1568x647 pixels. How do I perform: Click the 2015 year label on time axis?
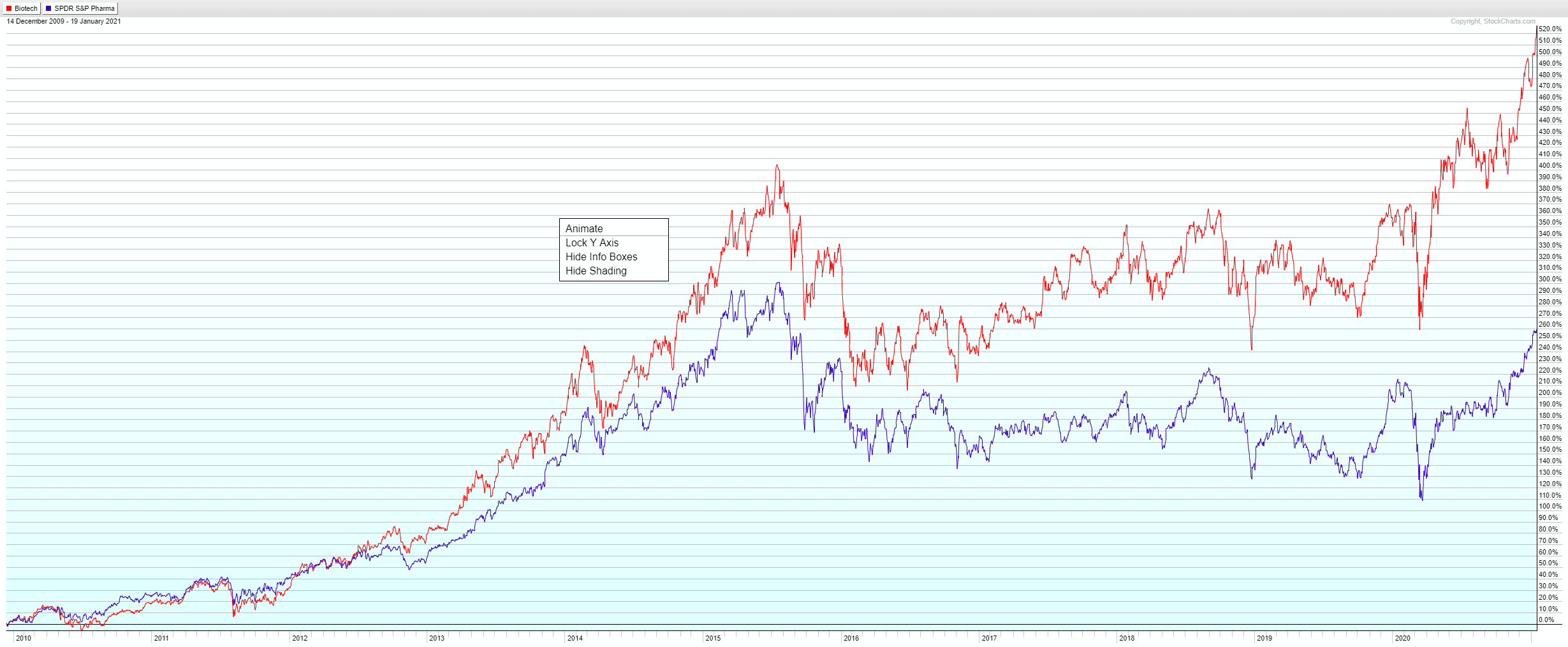pyautogui.click(x=713, y=638)
